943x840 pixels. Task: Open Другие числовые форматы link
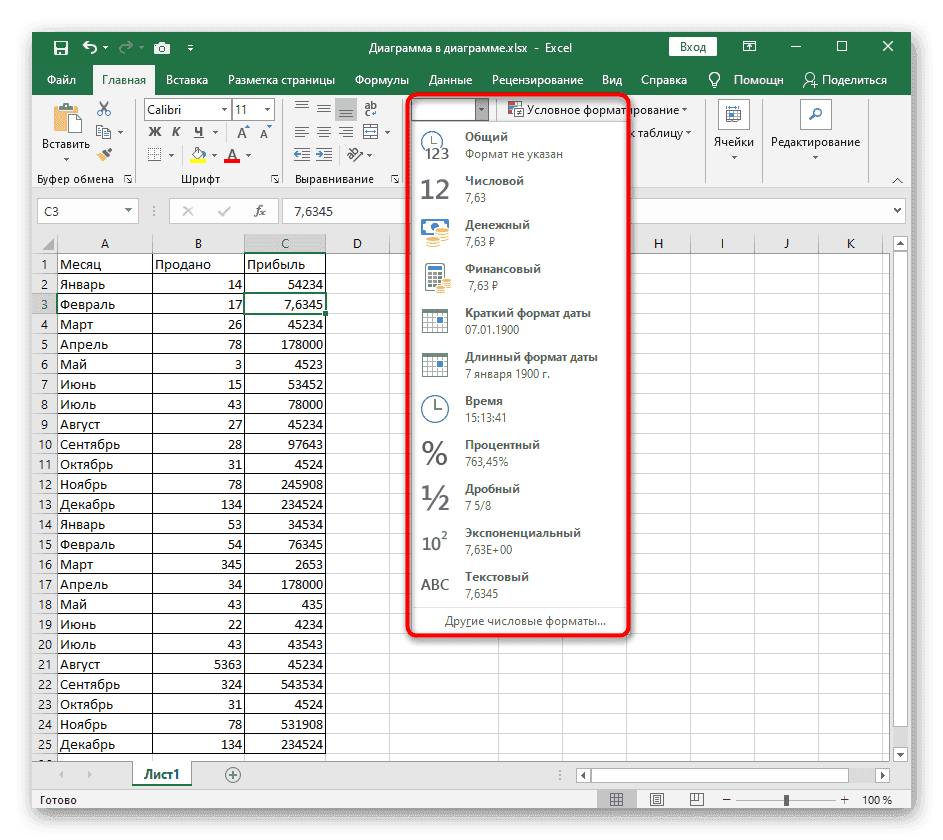(x=525, y=621)
